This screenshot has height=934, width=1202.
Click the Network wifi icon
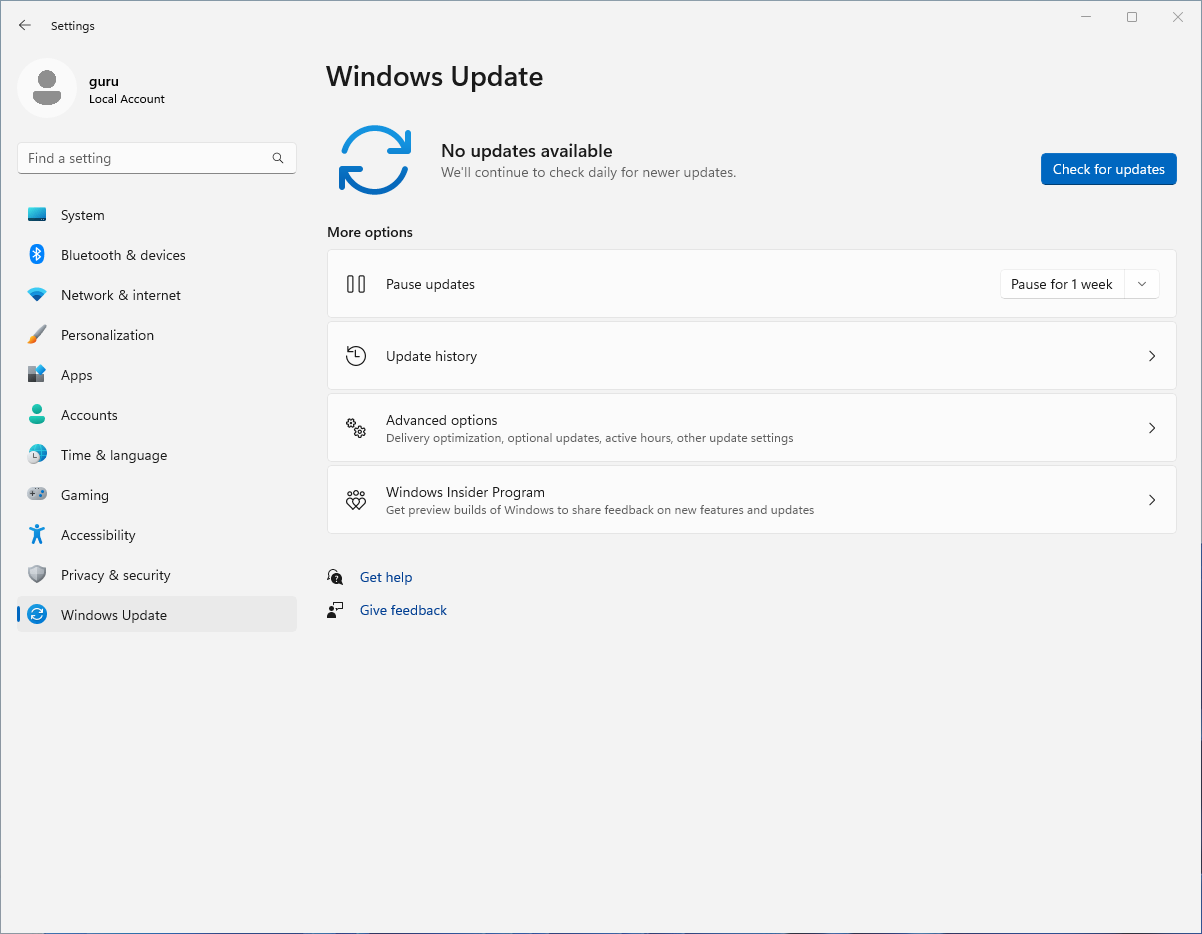click(37, 295)
